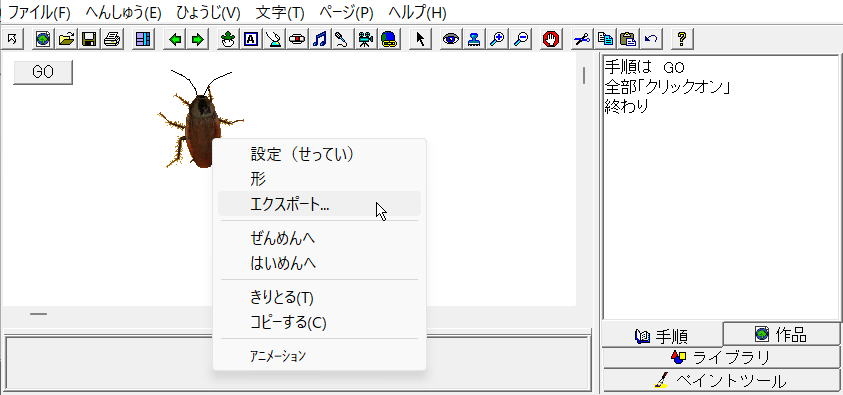843x395 pixels.
Task: Choose 設定(せってい) in context menu
Action: [x=319, y=155]
